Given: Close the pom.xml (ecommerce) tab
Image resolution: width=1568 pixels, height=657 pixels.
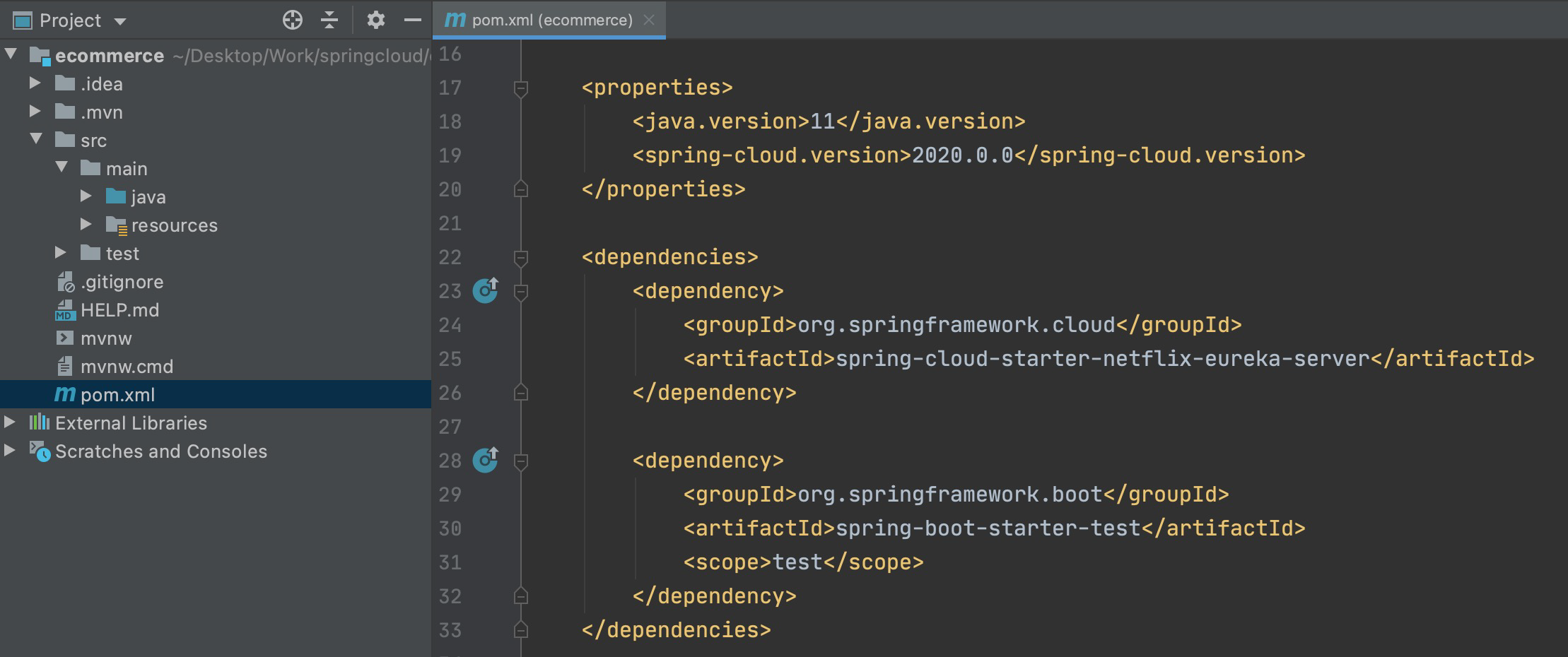Looking at the screenshot, I should coord(649,20).
